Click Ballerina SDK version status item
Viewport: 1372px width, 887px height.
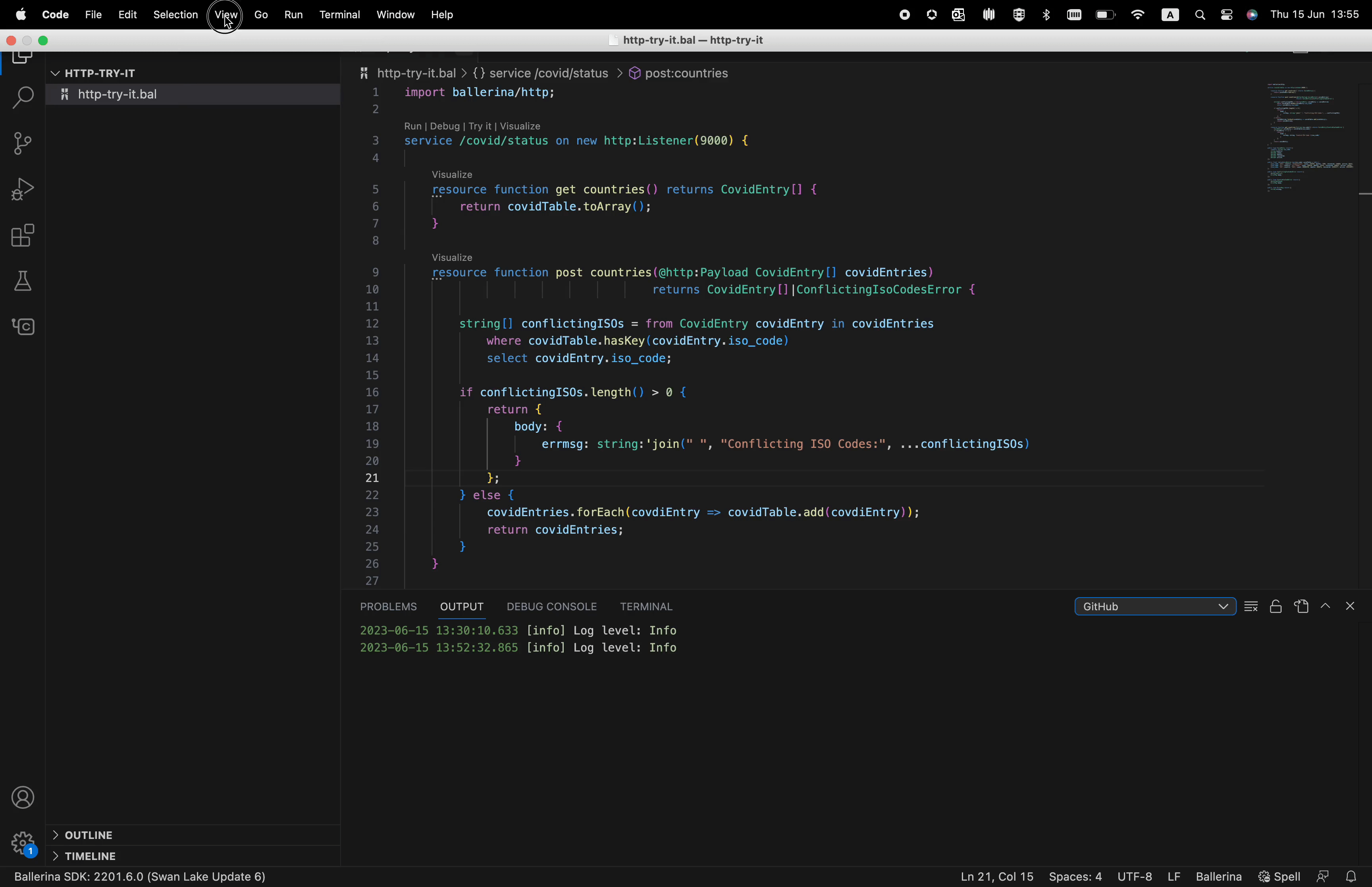tap(140, 877)
